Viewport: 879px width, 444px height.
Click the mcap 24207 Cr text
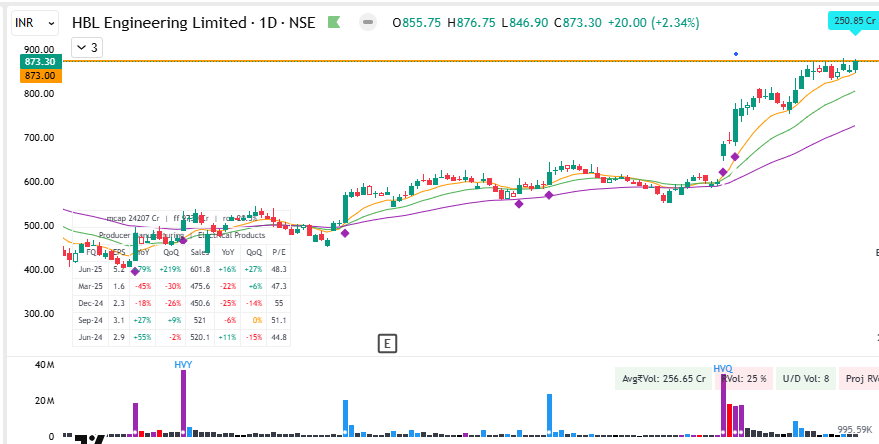tap(133, 218)
